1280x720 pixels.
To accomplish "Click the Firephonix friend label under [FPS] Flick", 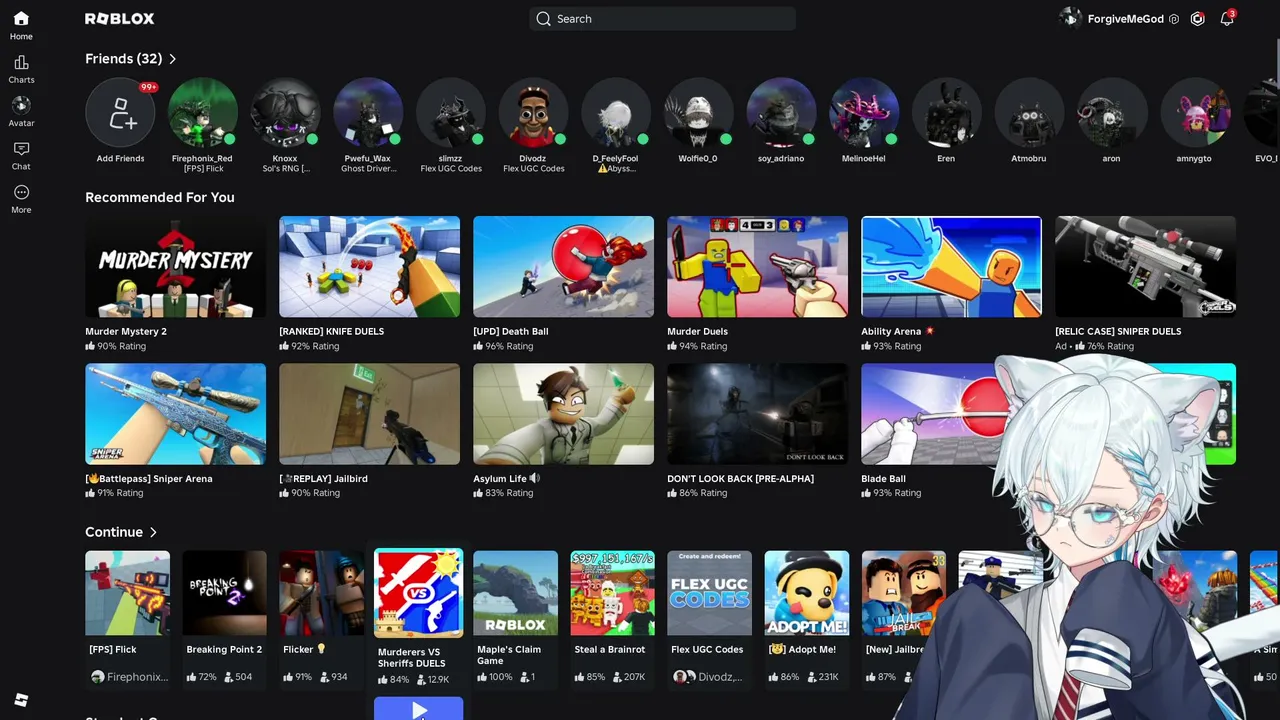I will pyautogui.click(x=129, y=677).
